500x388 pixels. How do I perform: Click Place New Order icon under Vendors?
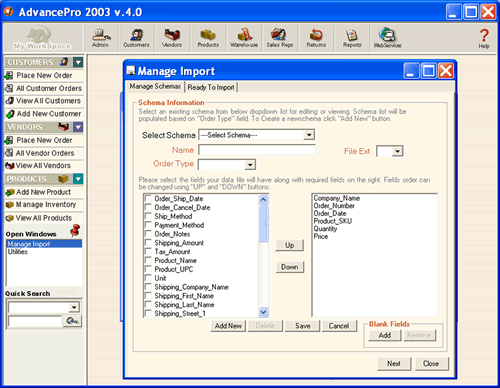coord(9,140)
